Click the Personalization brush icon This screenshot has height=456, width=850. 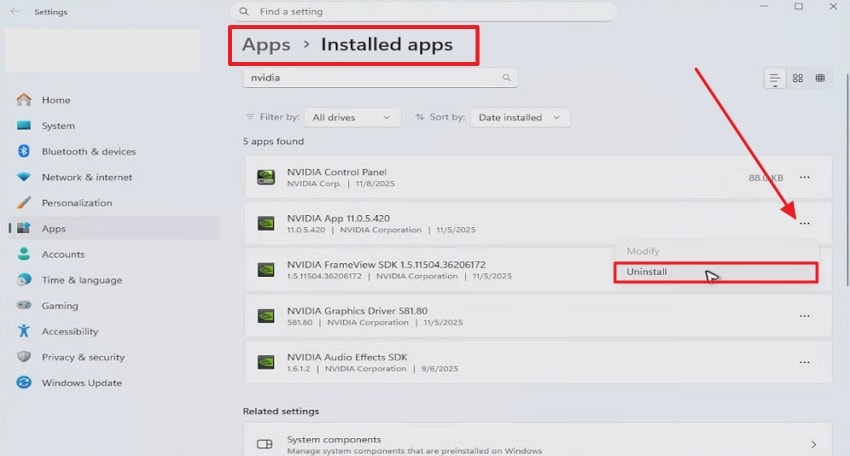[23, 203]
